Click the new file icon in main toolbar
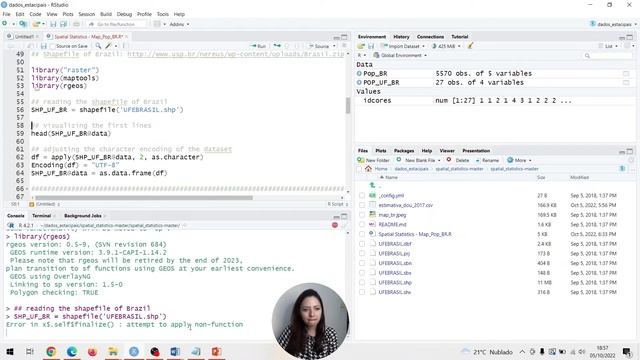The image size is (640, 360). [x=5, y=24]
